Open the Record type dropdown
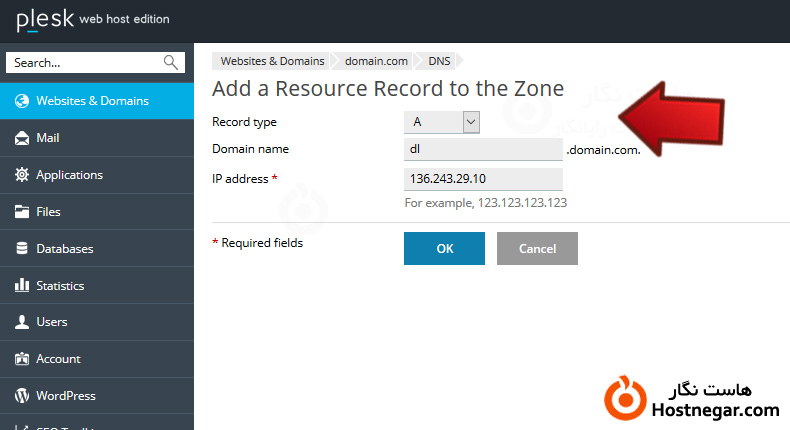This screenshot has height=430, width=790. [x=442, y=122]
